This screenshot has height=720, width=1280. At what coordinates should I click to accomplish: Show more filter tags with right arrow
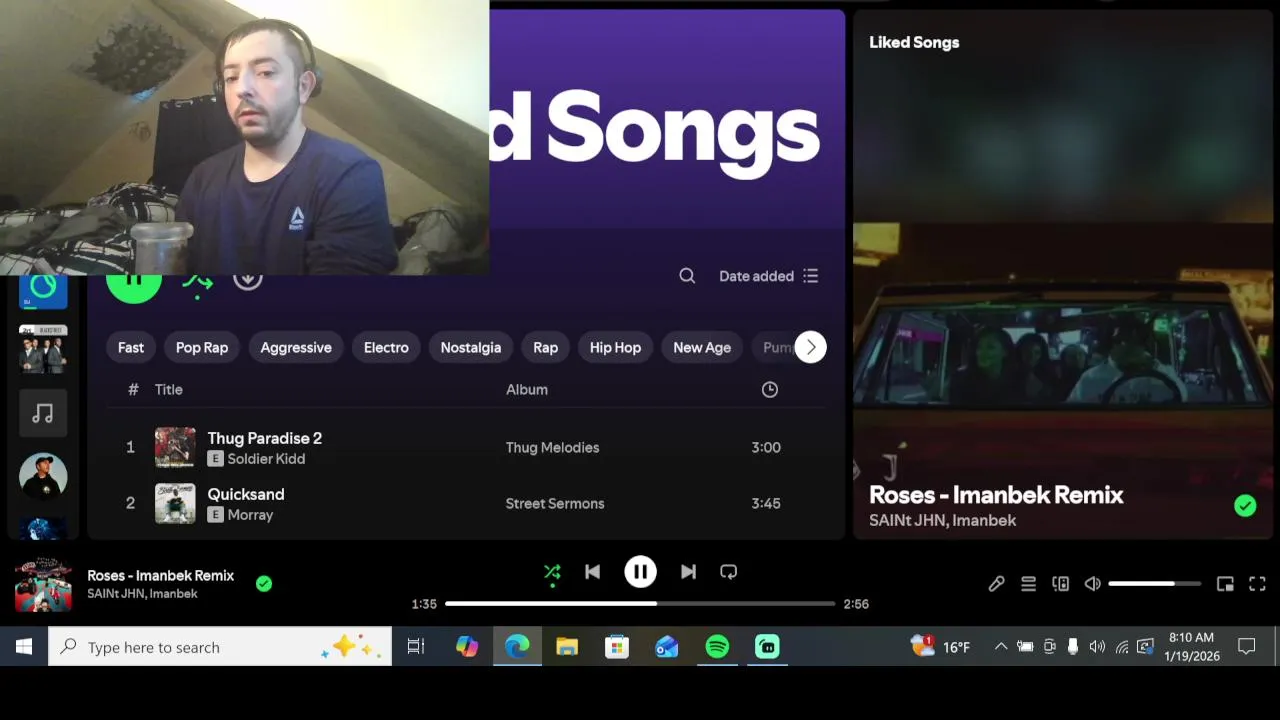click(x=811, y=348)
